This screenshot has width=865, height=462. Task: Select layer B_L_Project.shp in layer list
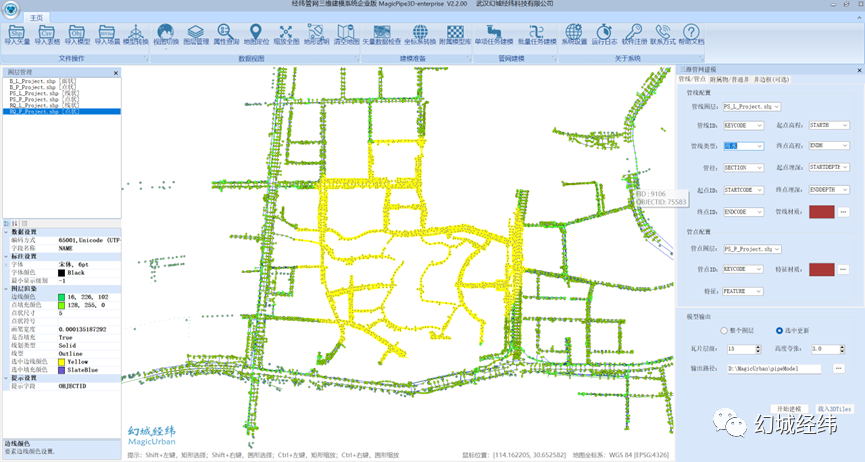click(42, 81)
